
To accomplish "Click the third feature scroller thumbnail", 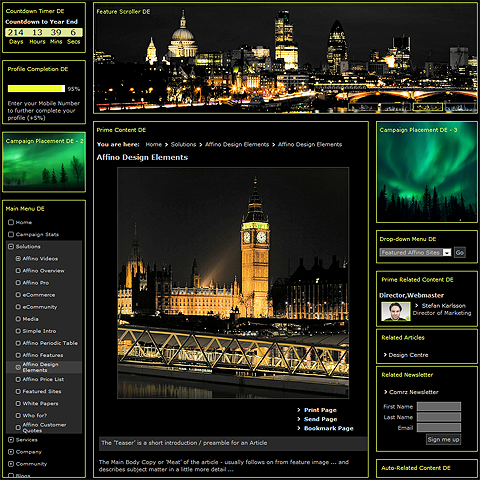I will [427, 107].
